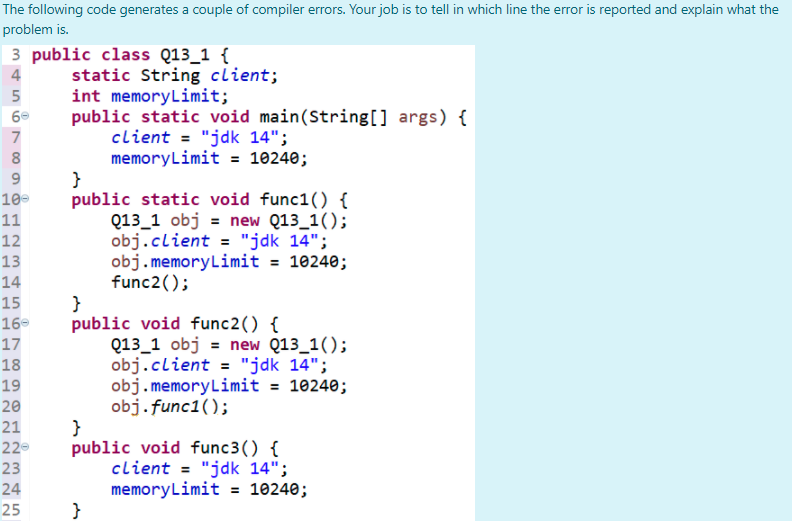The image size is (792, 521).
Task: Click 'int memoryLimit;' declaration
Action: 150,96
